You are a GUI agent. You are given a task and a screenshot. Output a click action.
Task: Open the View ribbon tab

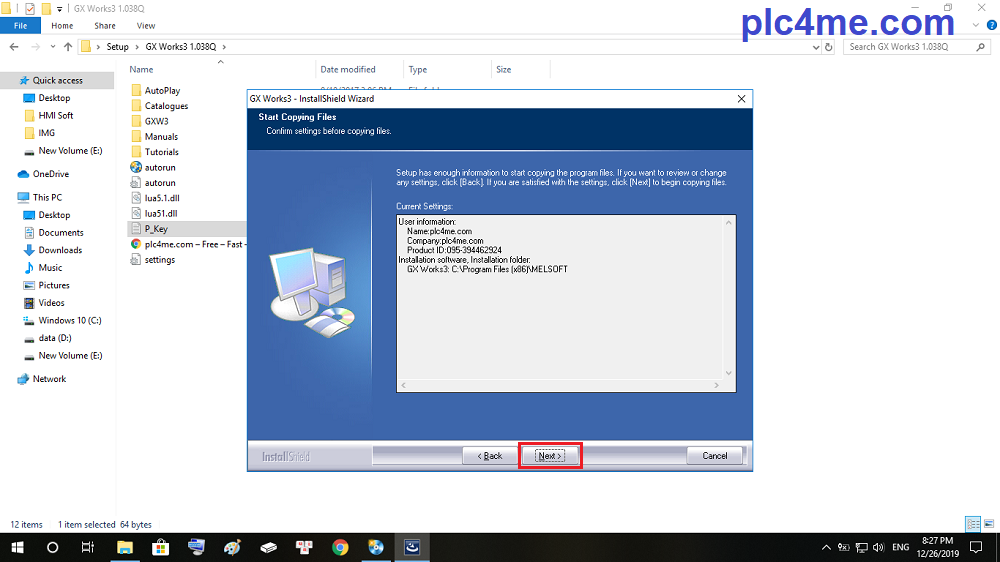pos(145,25)
